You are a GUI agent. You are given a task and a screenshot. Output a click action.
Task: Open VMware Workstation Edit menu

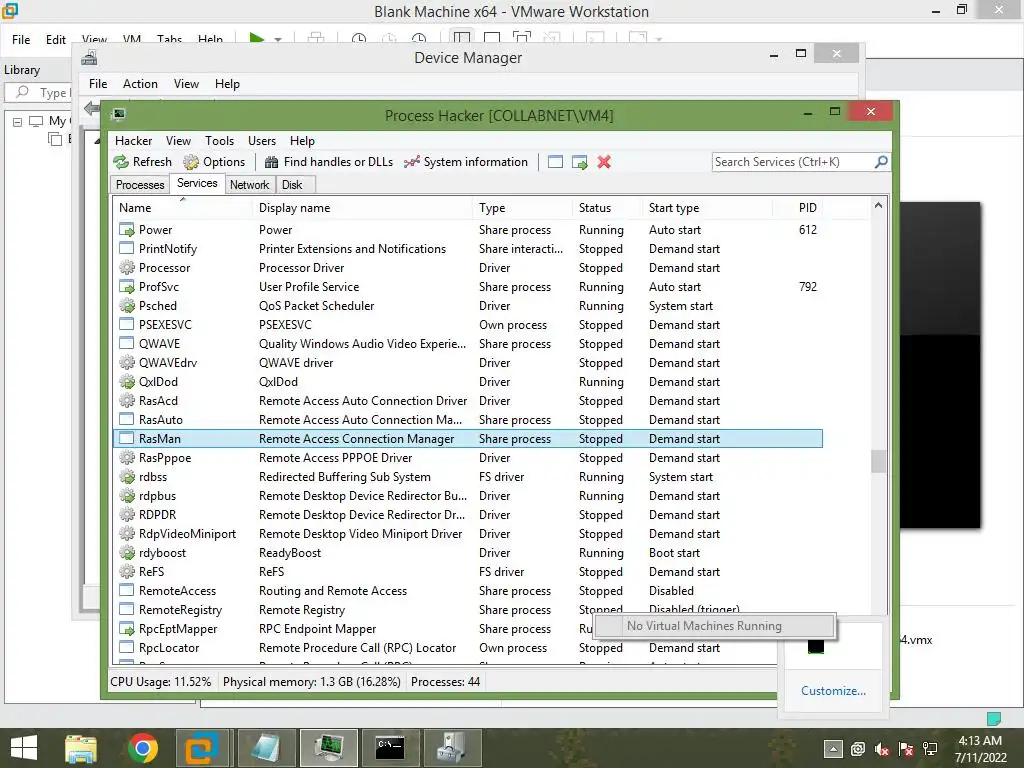pos(56,39)
